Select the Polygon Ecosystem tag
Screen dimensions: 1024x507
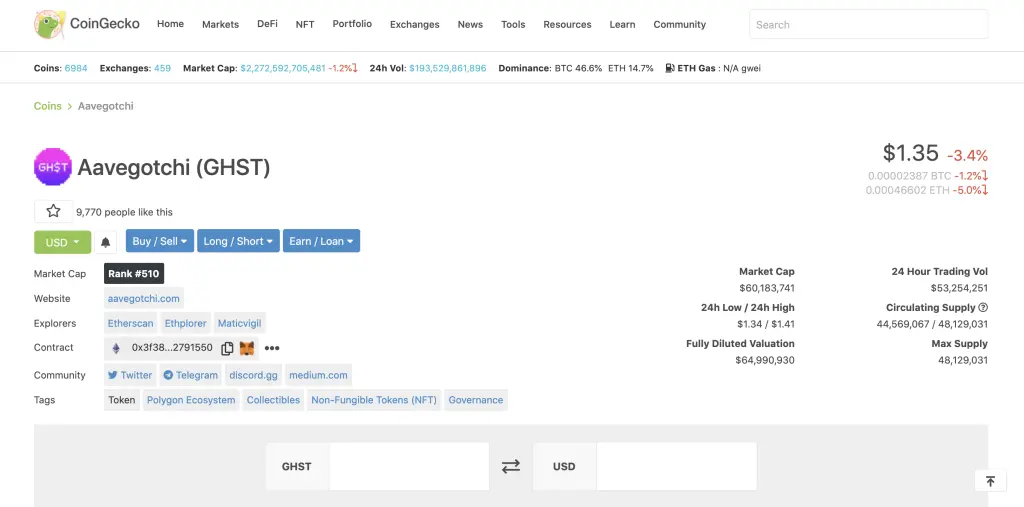(191, 400)
